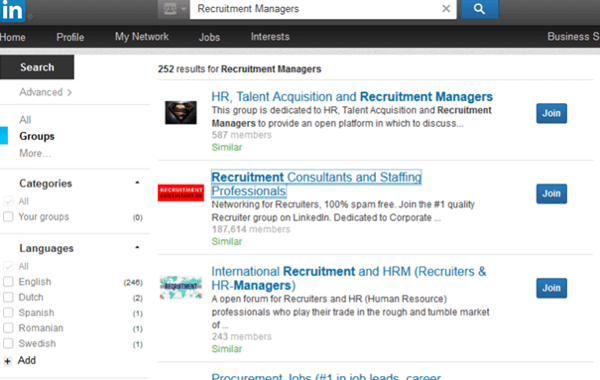Collapse the Languages section arrow

(x=137, y=248)
